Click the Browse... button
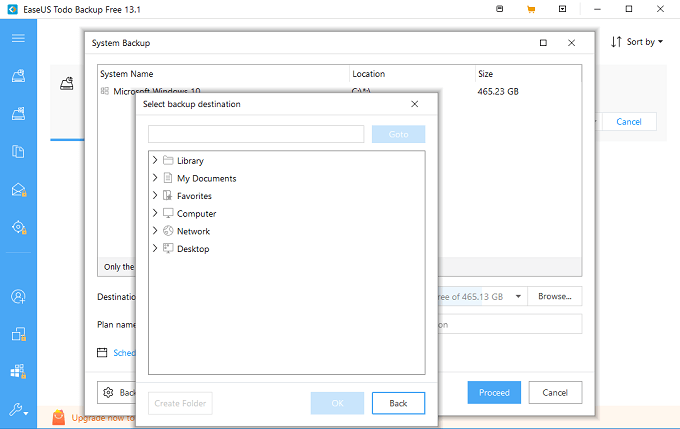The width and height of the screenshot is (680, 429). pyautogui.click(x=555, y=297)
